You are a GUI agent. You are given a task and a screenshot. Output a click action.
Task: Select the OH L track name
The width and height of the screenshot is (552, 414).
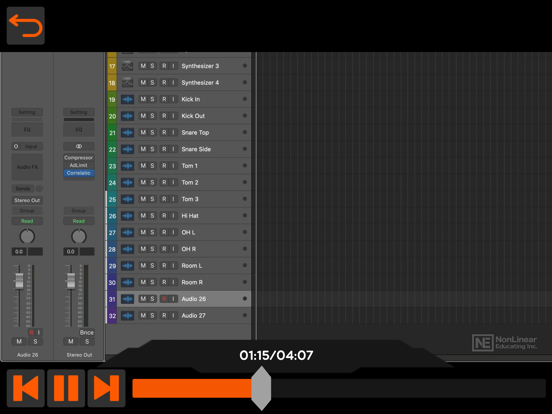point(188,232)
